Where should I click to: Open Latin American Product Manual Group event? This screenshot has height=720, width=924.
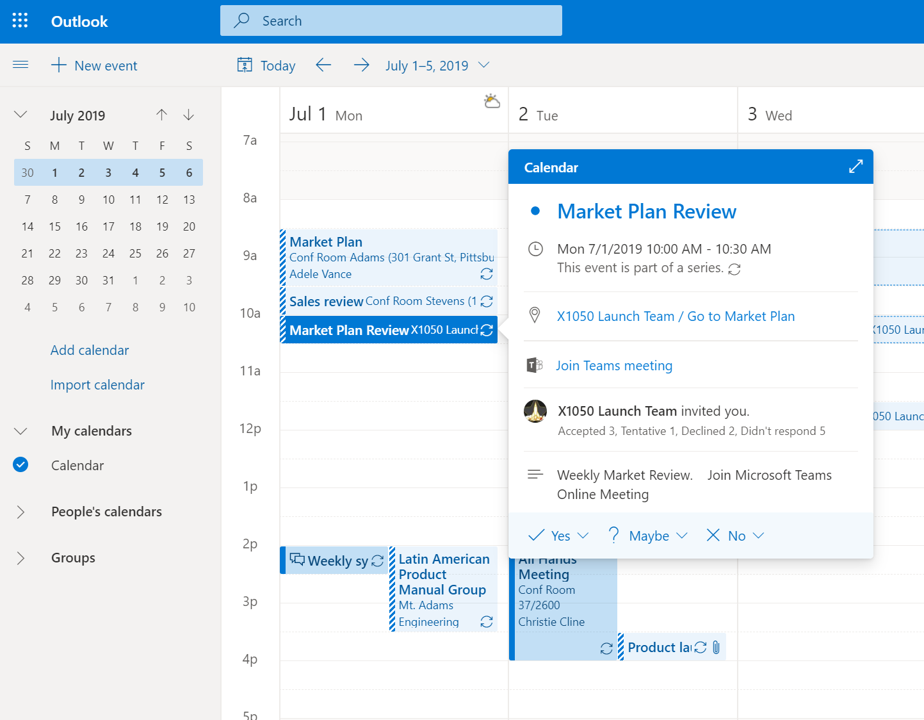point(443,590)
